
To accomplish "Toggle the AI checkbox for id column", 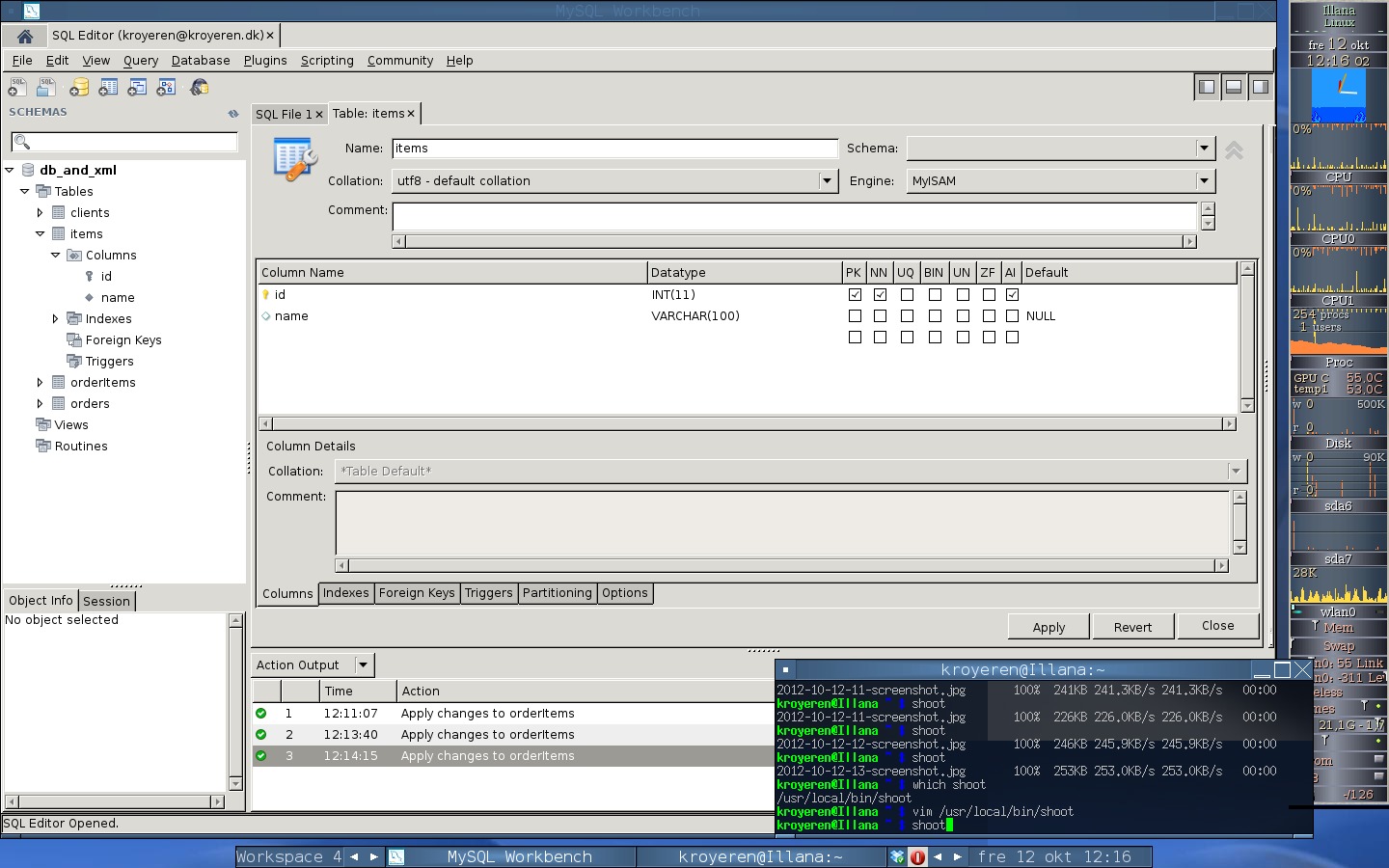I will 1012,295.
